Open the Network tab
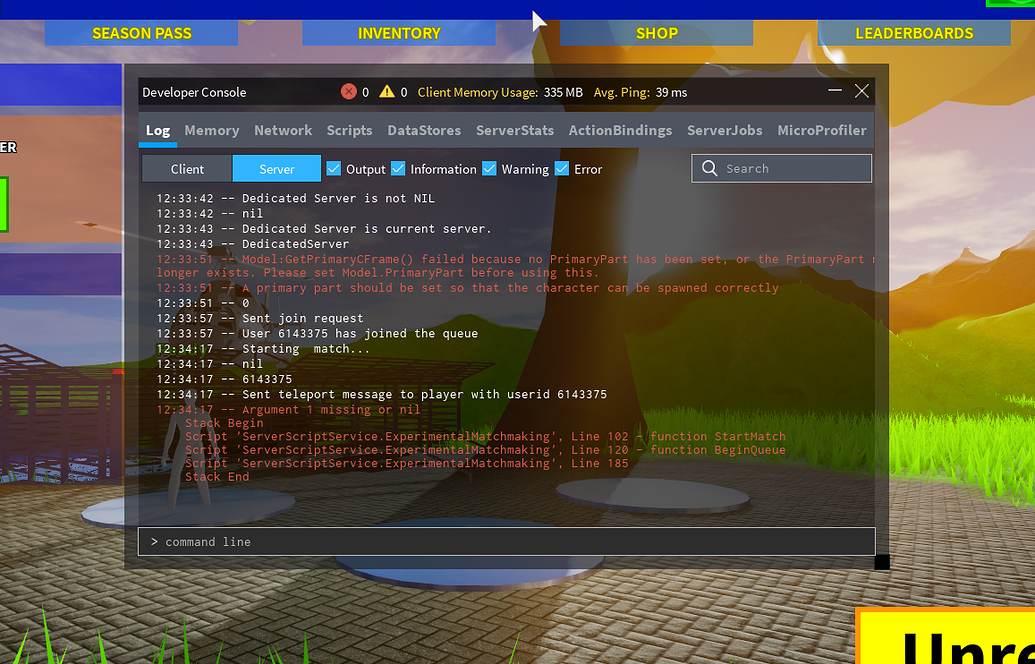 pyautogui.click(x=283, y=130)
